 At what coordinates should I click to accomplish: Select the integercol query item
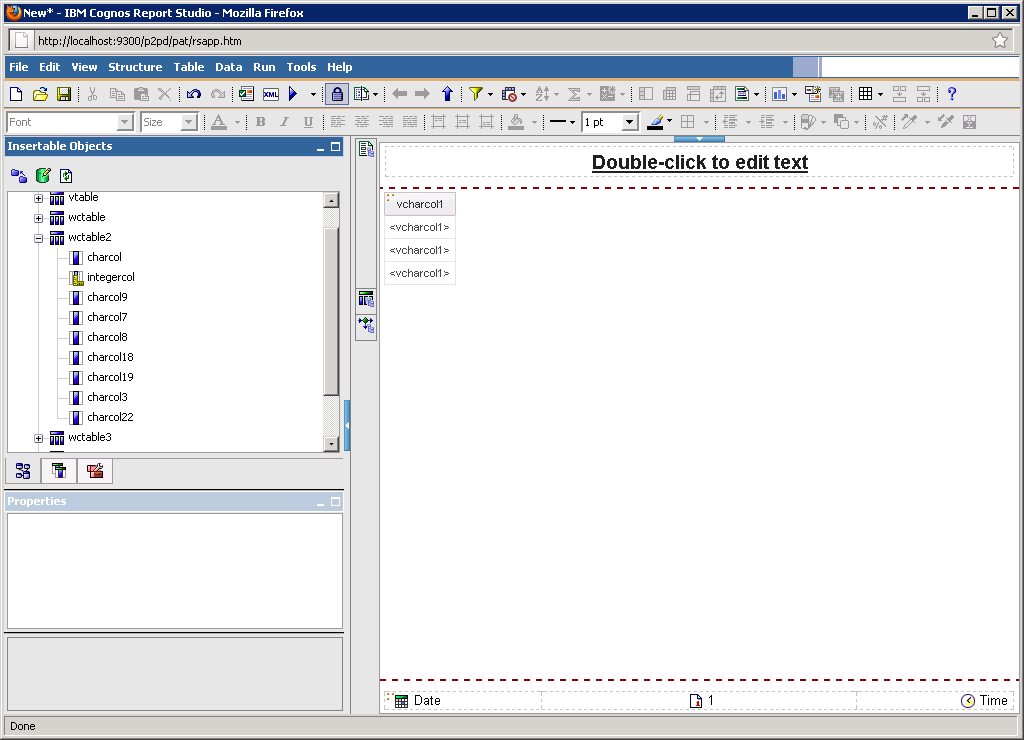click(x=110, y=277)
